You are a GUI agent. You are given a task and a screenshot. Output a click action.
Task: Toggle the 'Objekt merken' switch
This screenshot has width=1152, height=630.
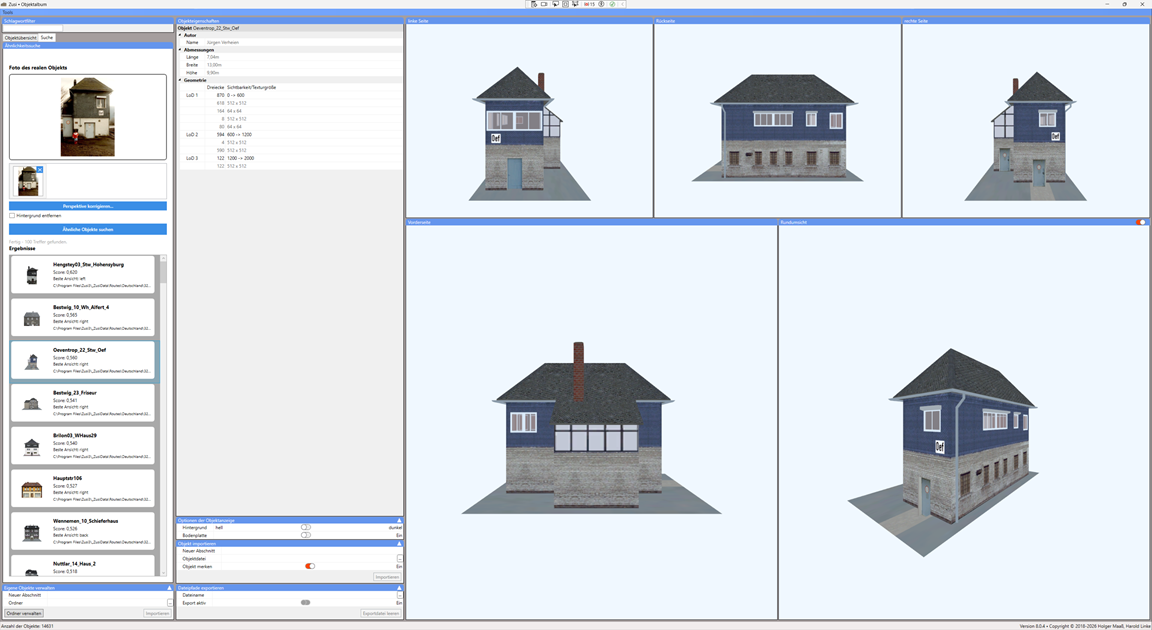[310, 566]
